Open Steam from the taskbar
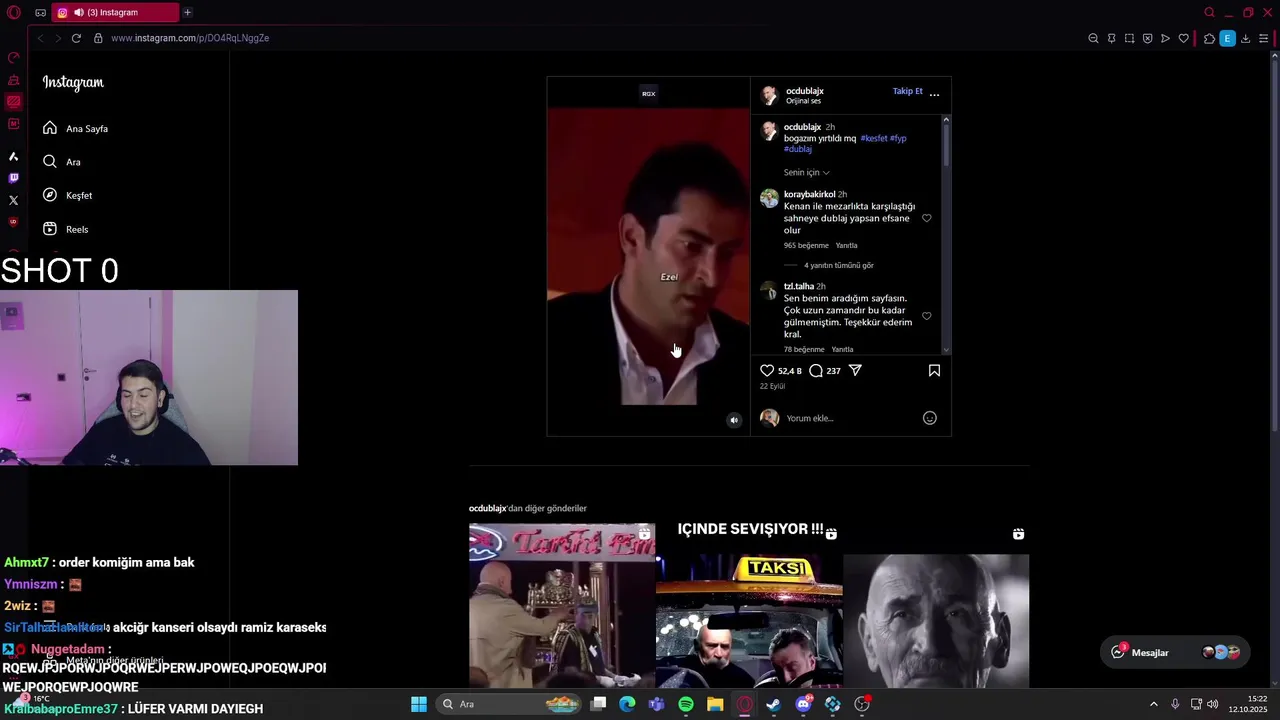Screen dimensions: 1280x720 774,704
